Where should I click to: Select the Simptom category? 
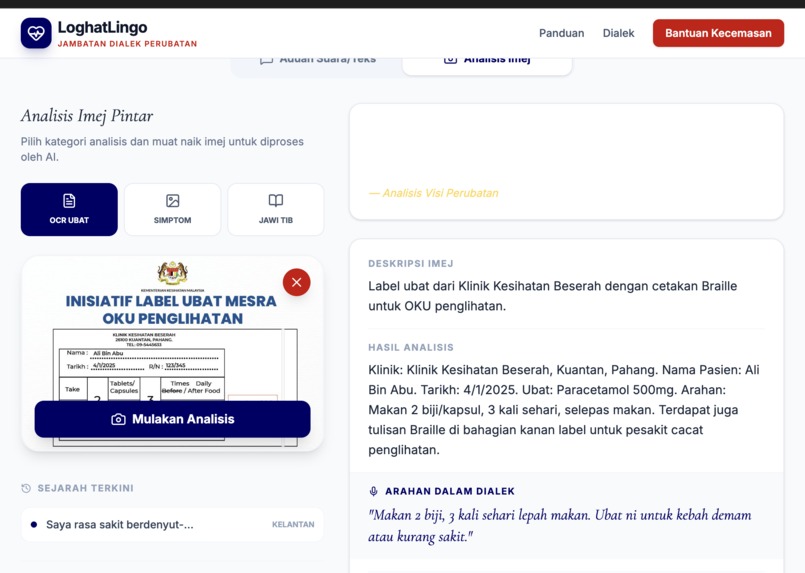(172, 209)
